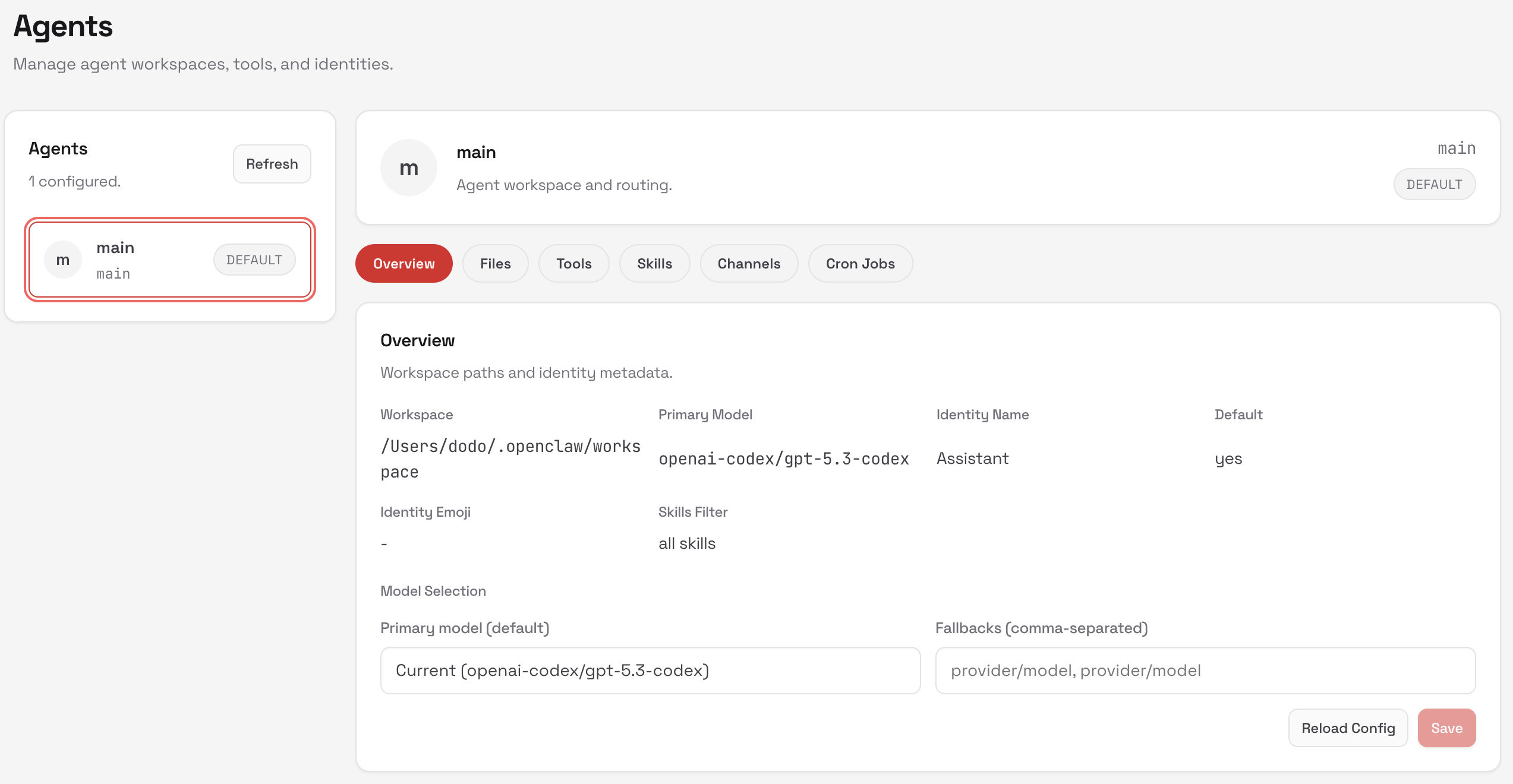Click the small 'm' avatar in the agent list
This screenshot has width=1513, height=784.
63,260
